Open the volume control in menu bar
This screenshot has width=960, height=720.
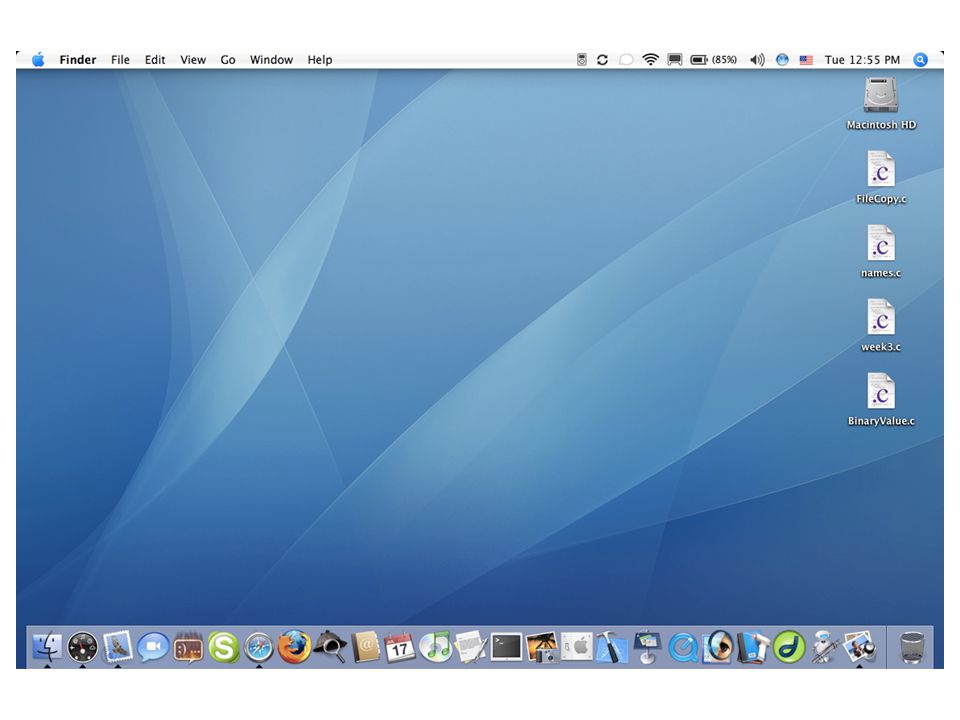pyautogui.click(x=757, y=59)
